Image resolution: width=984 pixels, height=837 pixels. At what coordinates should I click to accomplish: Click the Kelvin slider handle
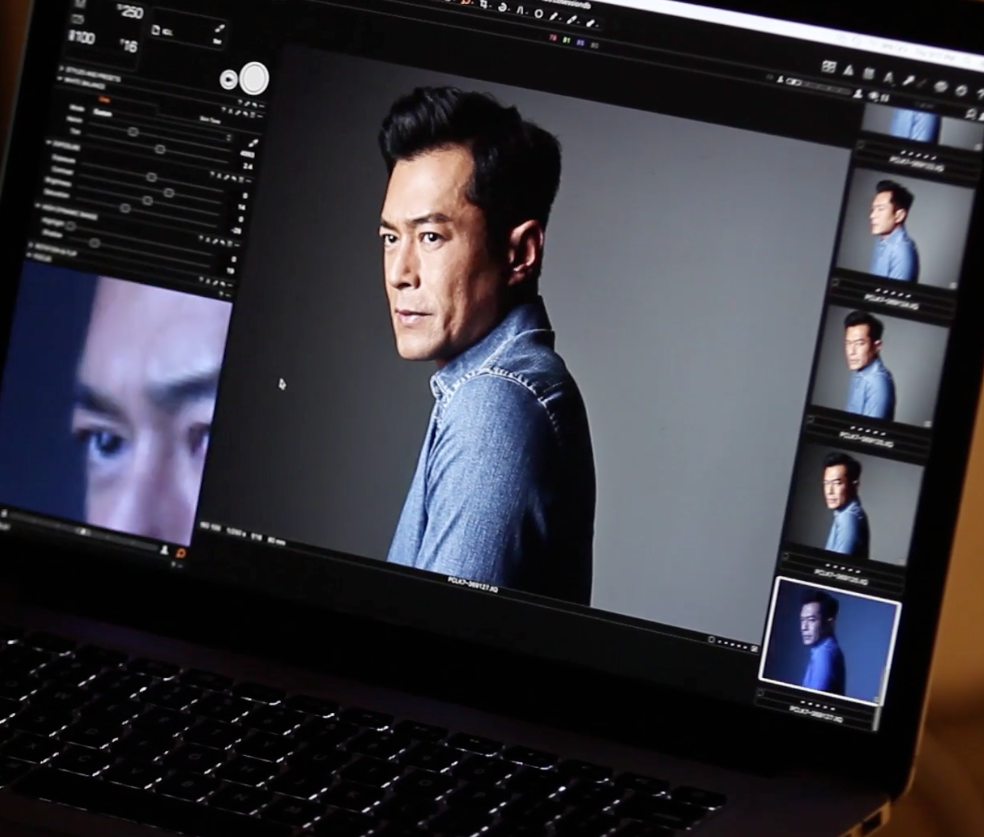pos(133,132)
